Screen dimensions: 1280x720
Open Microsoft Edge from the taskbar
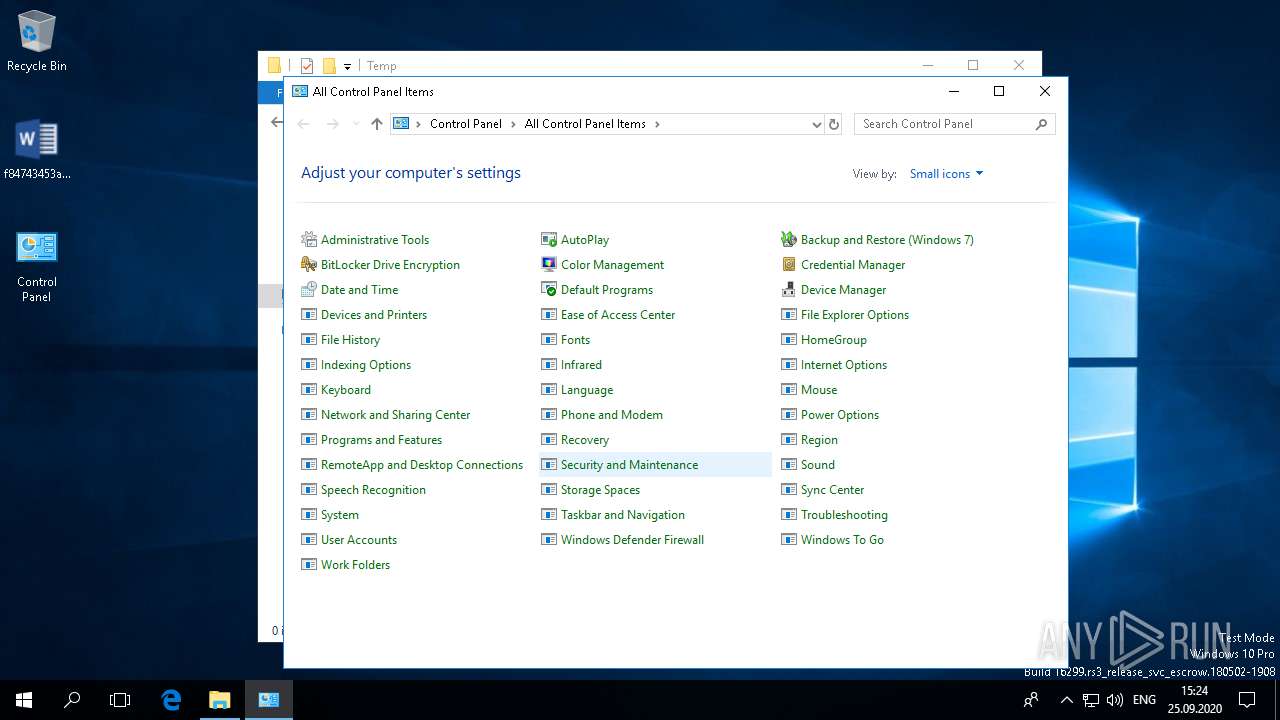[171, 700]
